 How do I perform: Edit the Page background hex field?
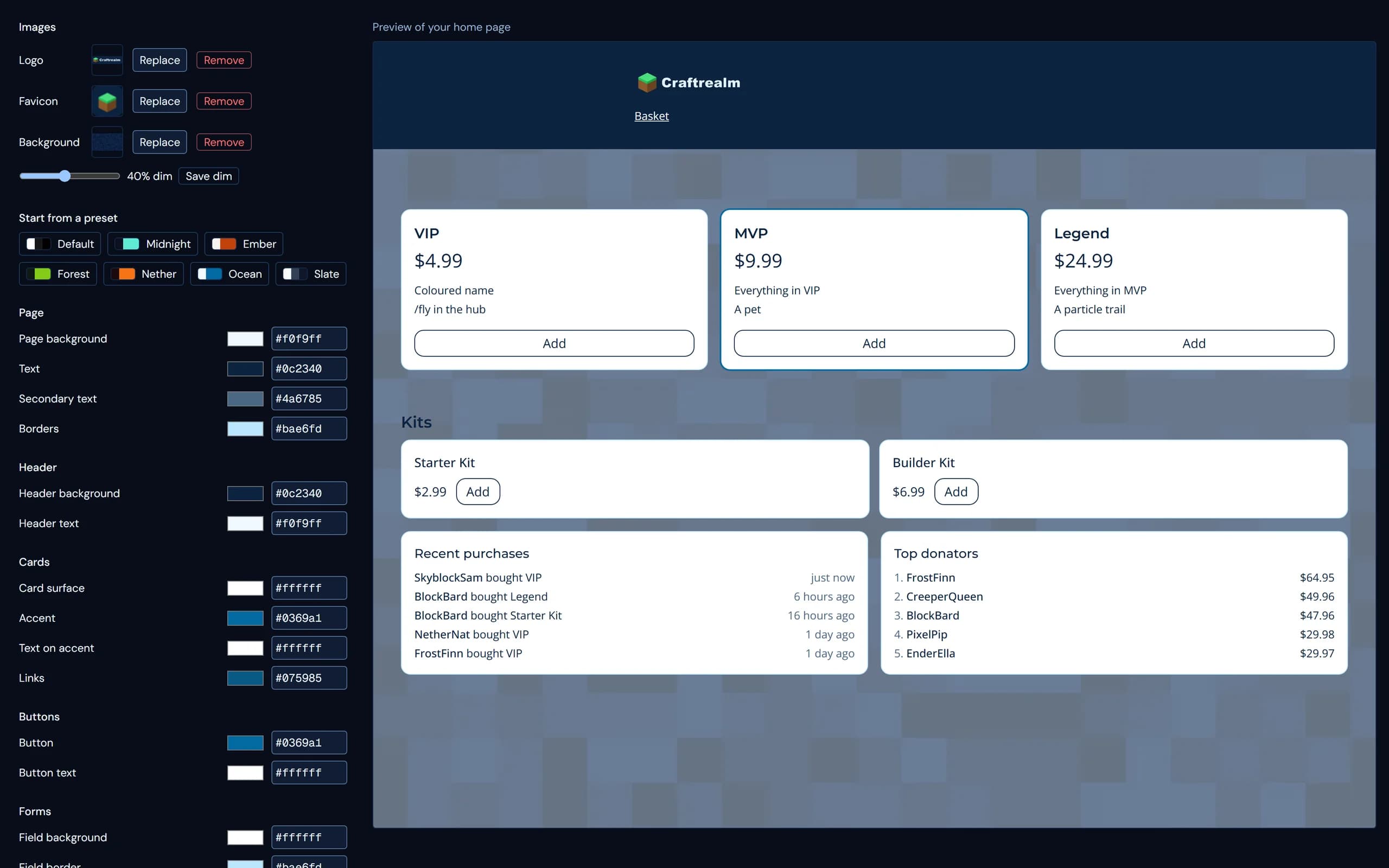[x=309, y=339]
